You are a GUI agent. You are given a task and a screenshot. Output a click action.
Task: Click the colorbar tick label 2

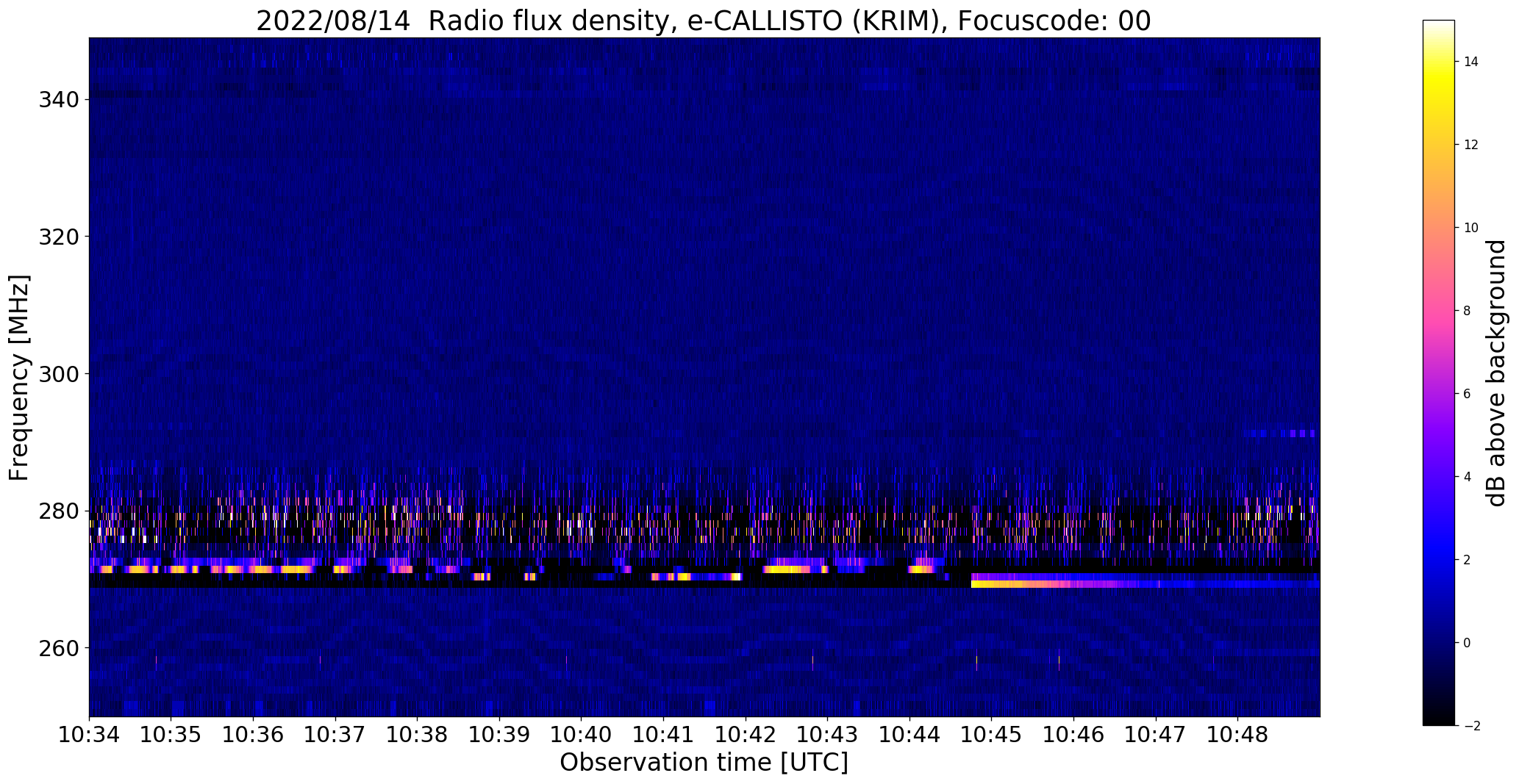pyautogui.click(x=1468, y=560)
